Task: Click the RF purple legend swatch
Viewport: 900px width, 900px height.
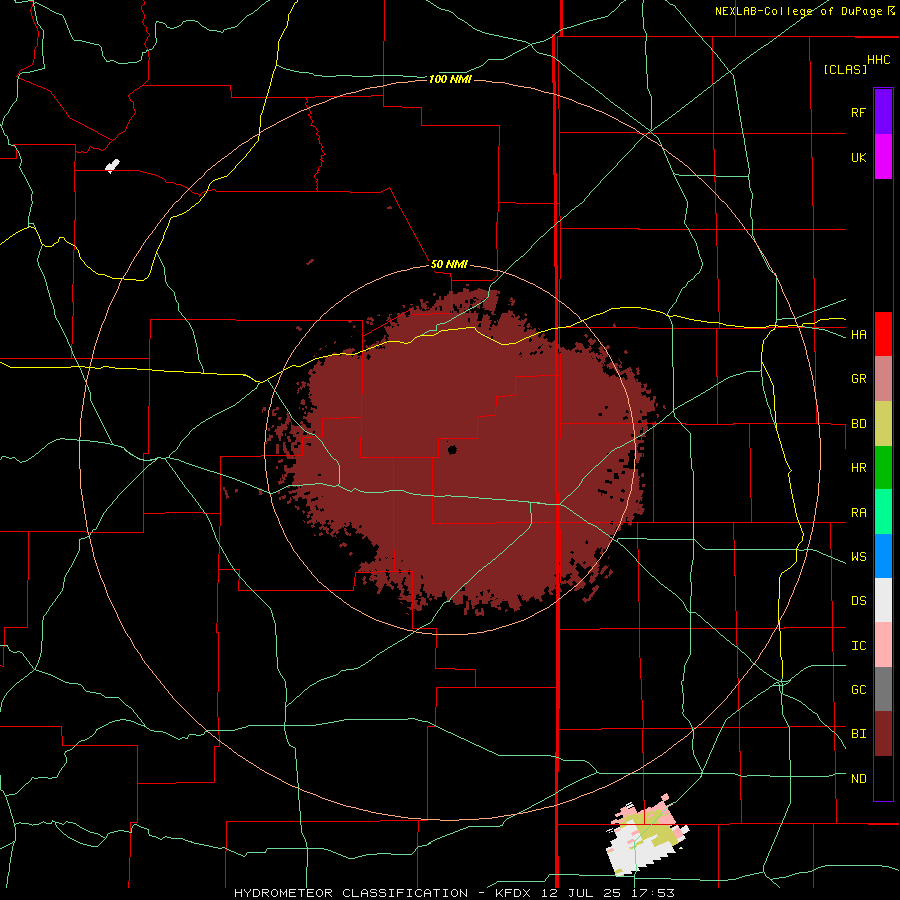Action: 883,112
